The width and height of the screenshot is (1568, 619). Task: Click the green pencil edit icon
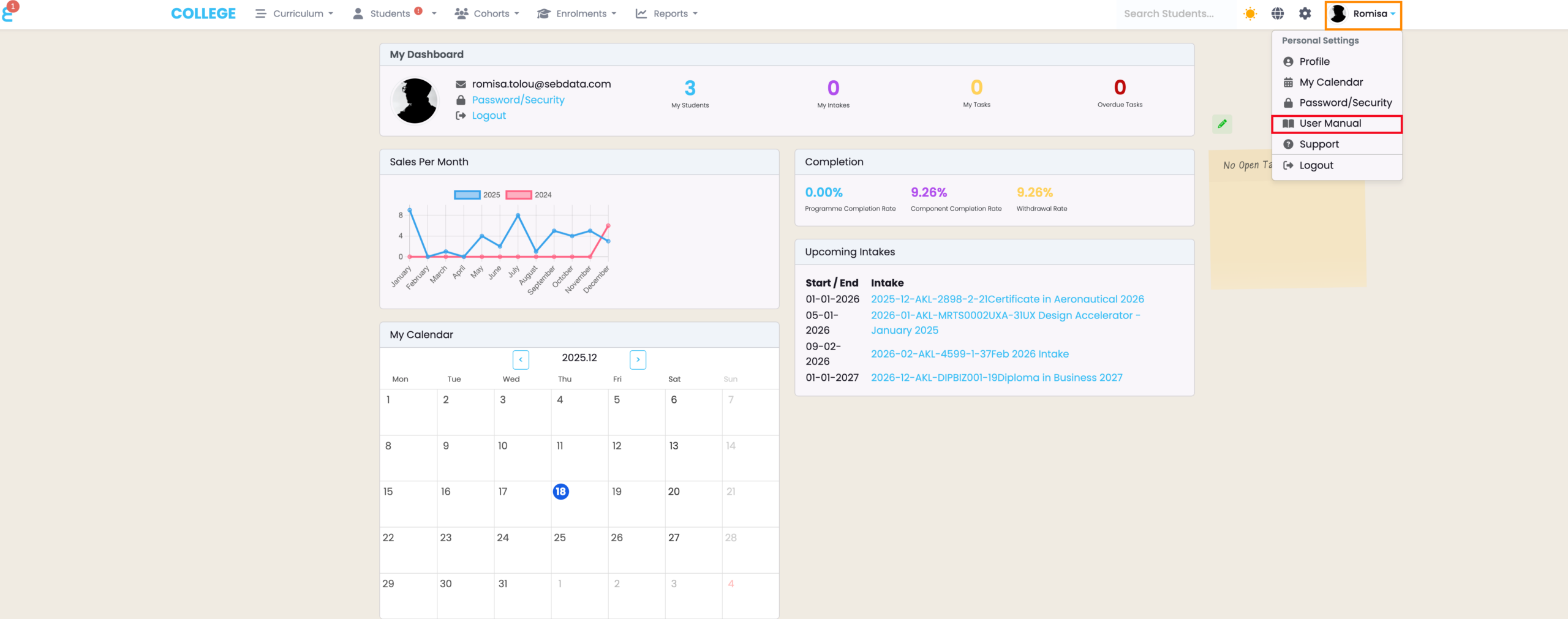click(x=1222, y=124)
